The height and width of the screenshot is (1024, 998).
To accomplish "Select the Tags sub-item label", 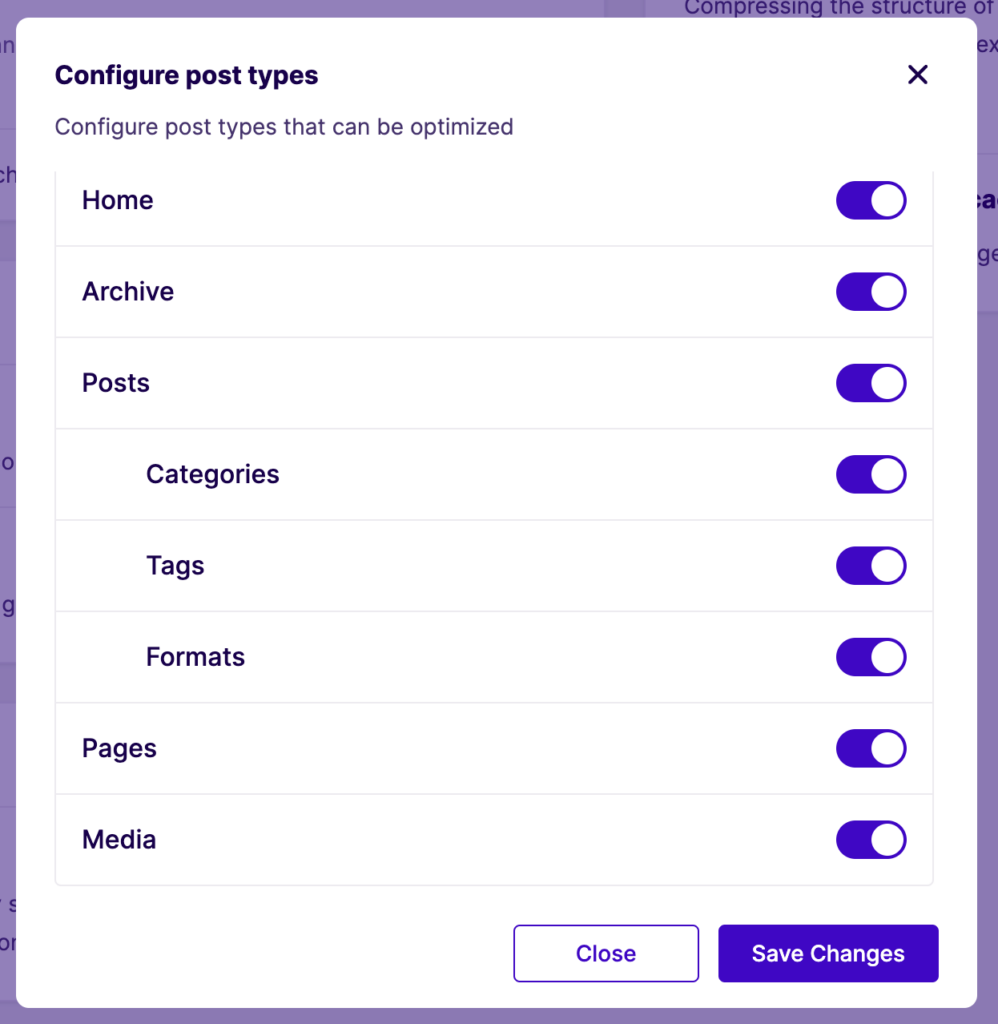I will coord(175,565).
